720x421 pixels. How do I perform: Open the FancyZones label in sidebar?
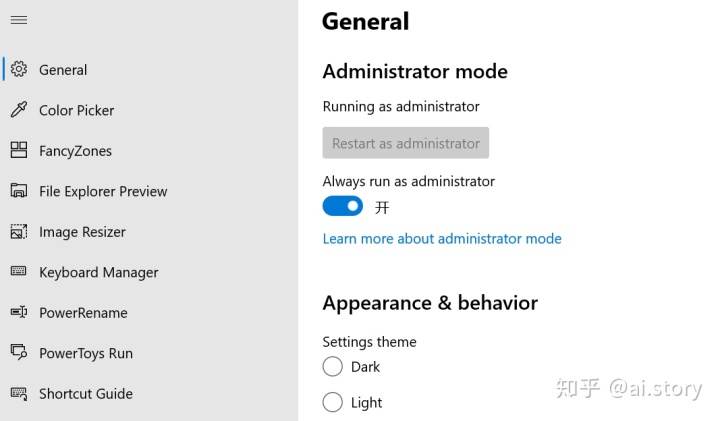pos(75,151)
